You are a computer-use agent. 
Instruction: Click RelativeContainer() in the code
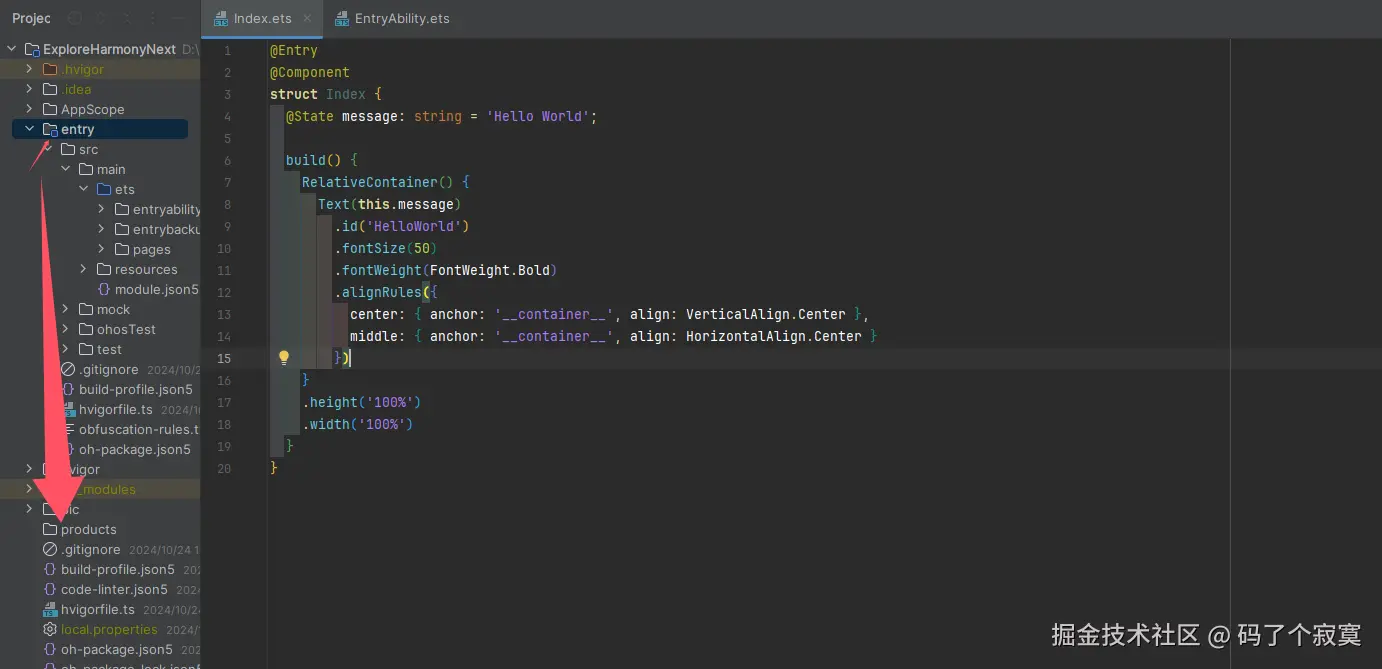click(x=378, y=182)
